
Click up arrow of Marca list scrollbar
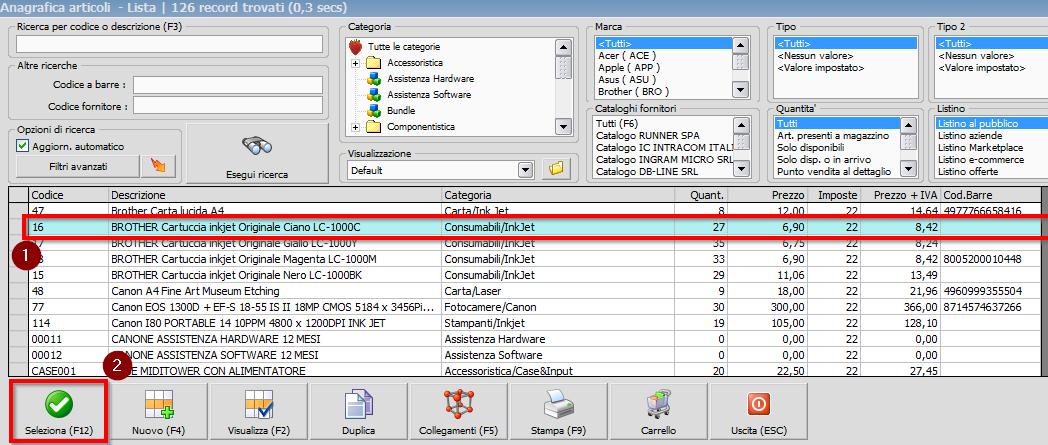point(741,45)
